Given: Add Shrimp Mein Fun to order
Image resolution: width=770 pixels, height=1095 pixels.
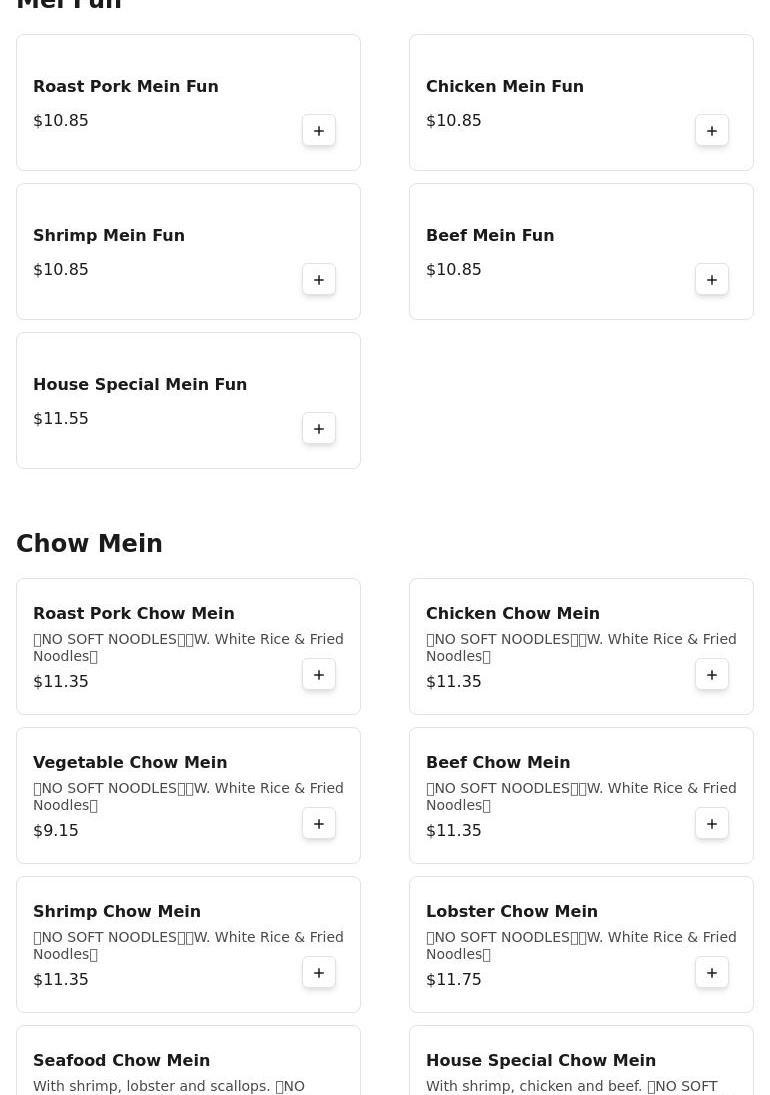Looking at the screenshot, I should [319, 280].
